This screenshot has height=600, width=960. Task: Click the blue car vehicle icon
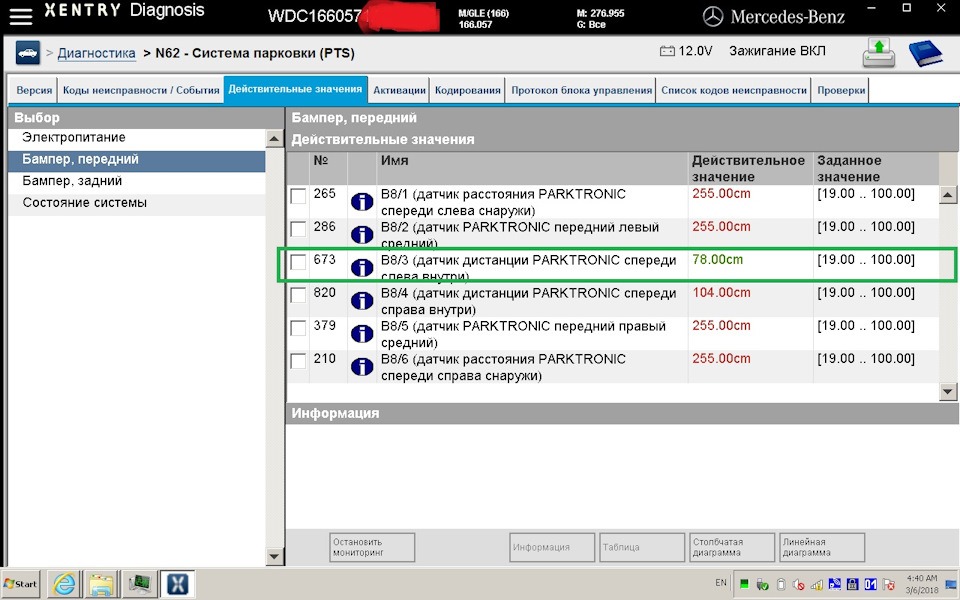[28, 53]
